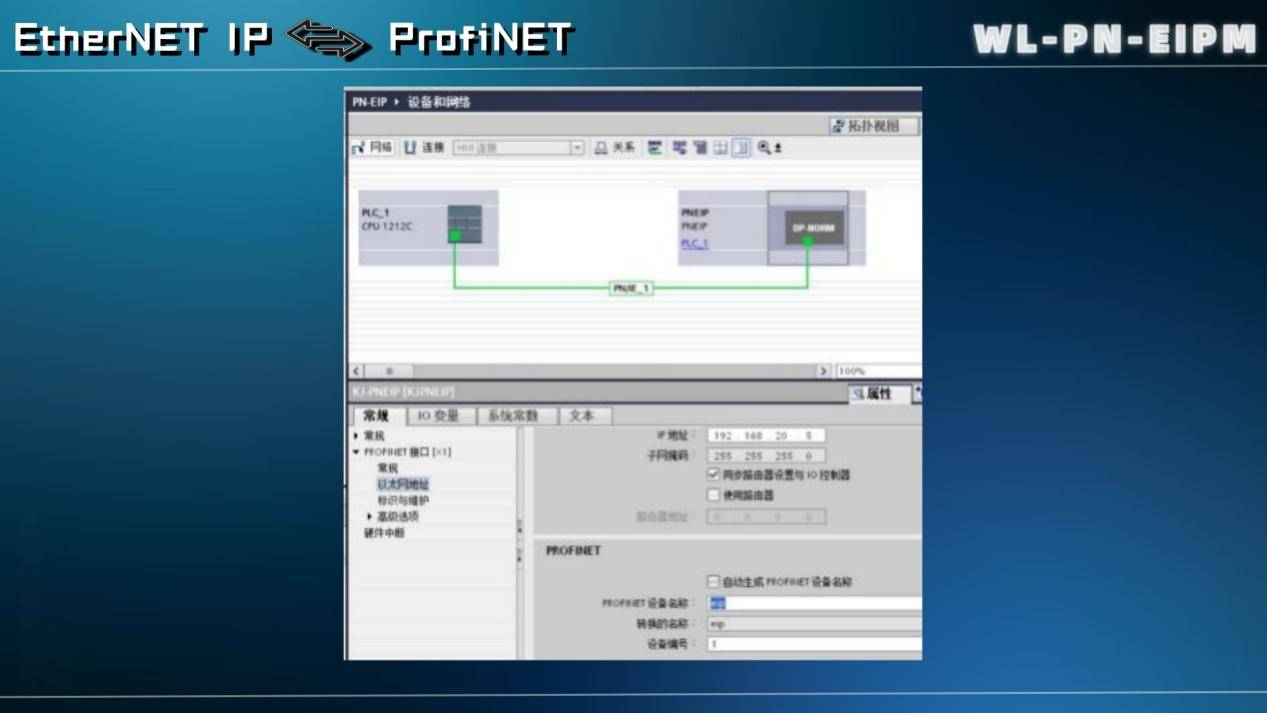Click the highlighted page-layout toolbar icon

pyautogui.click(x=741, y=147)
